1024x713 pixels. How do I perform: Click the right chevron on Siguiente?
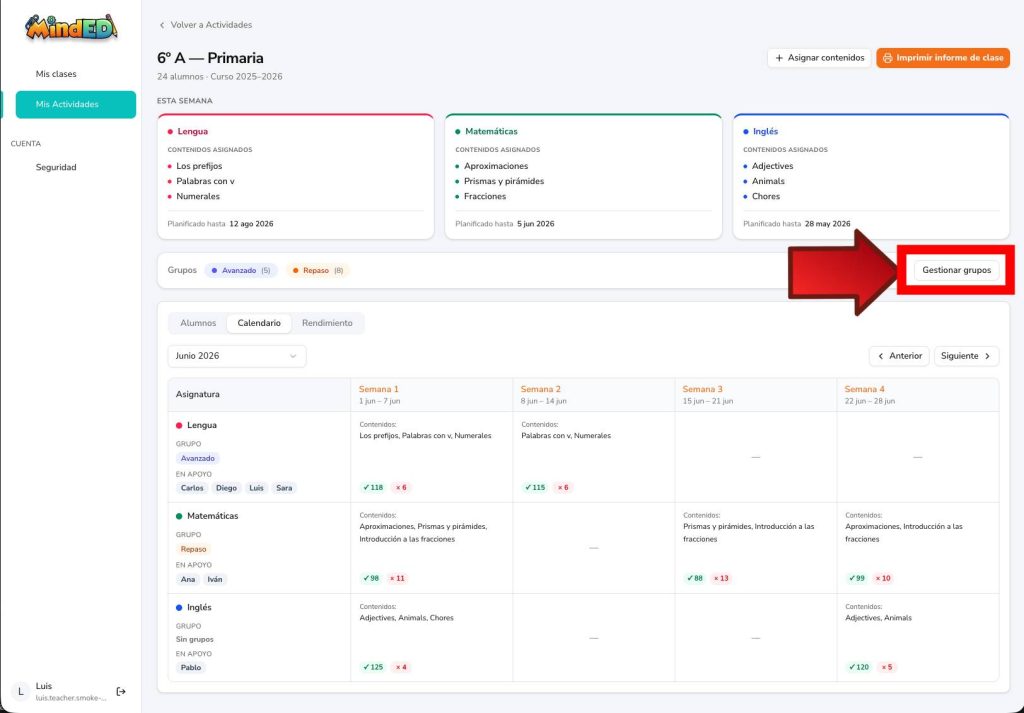click(x=987, y=356)
